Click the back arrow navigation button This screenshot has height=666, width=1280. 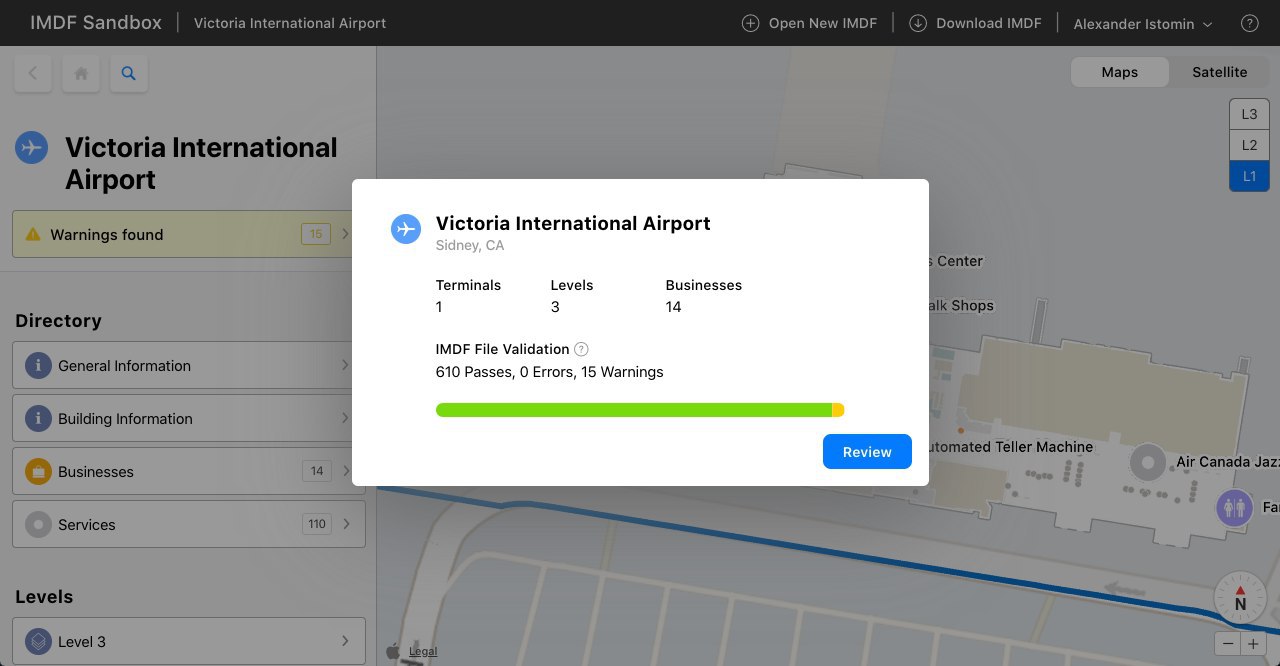click(33, 73)
